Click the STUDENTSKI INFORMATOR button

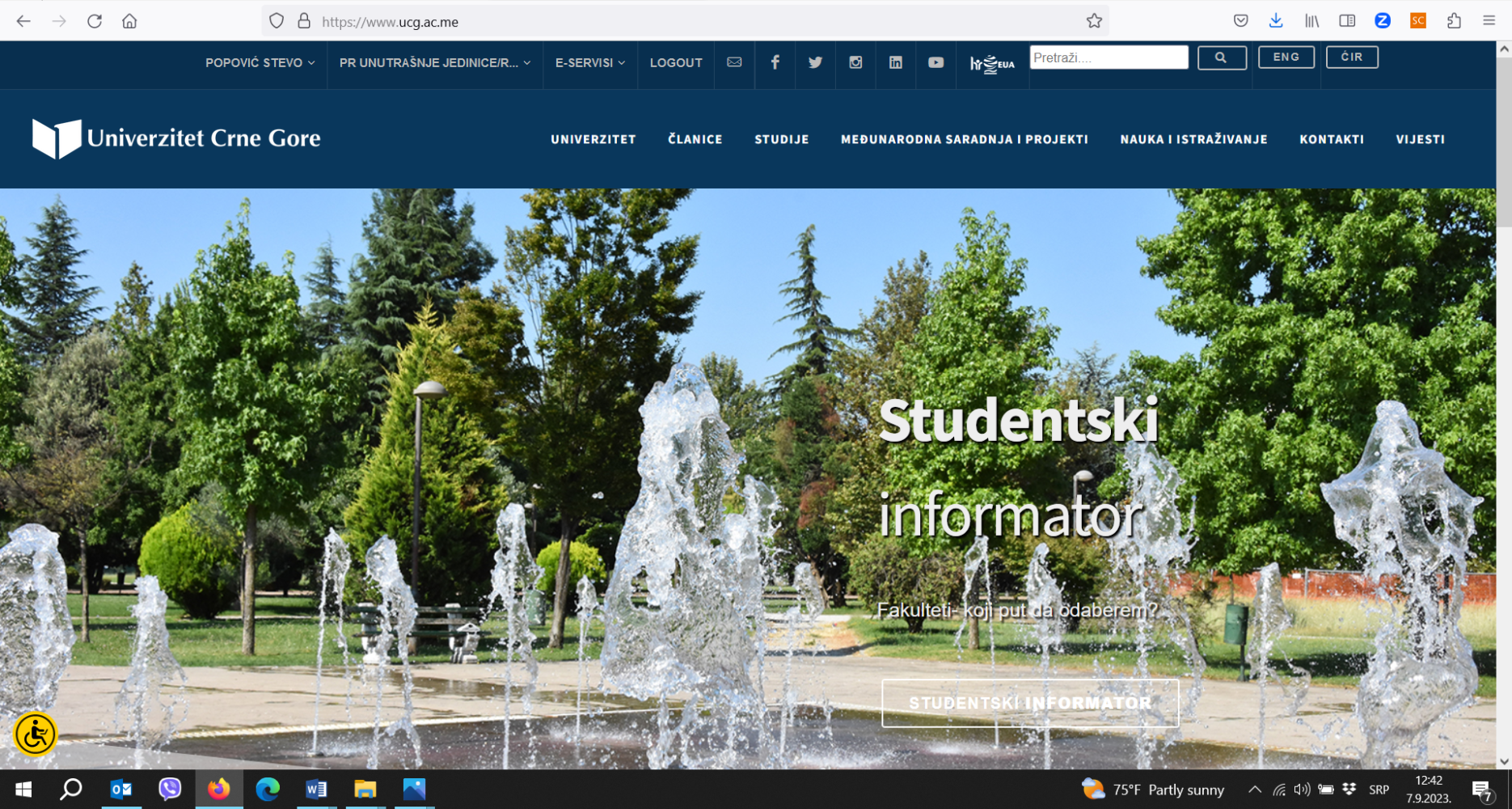pos(1029,703)
